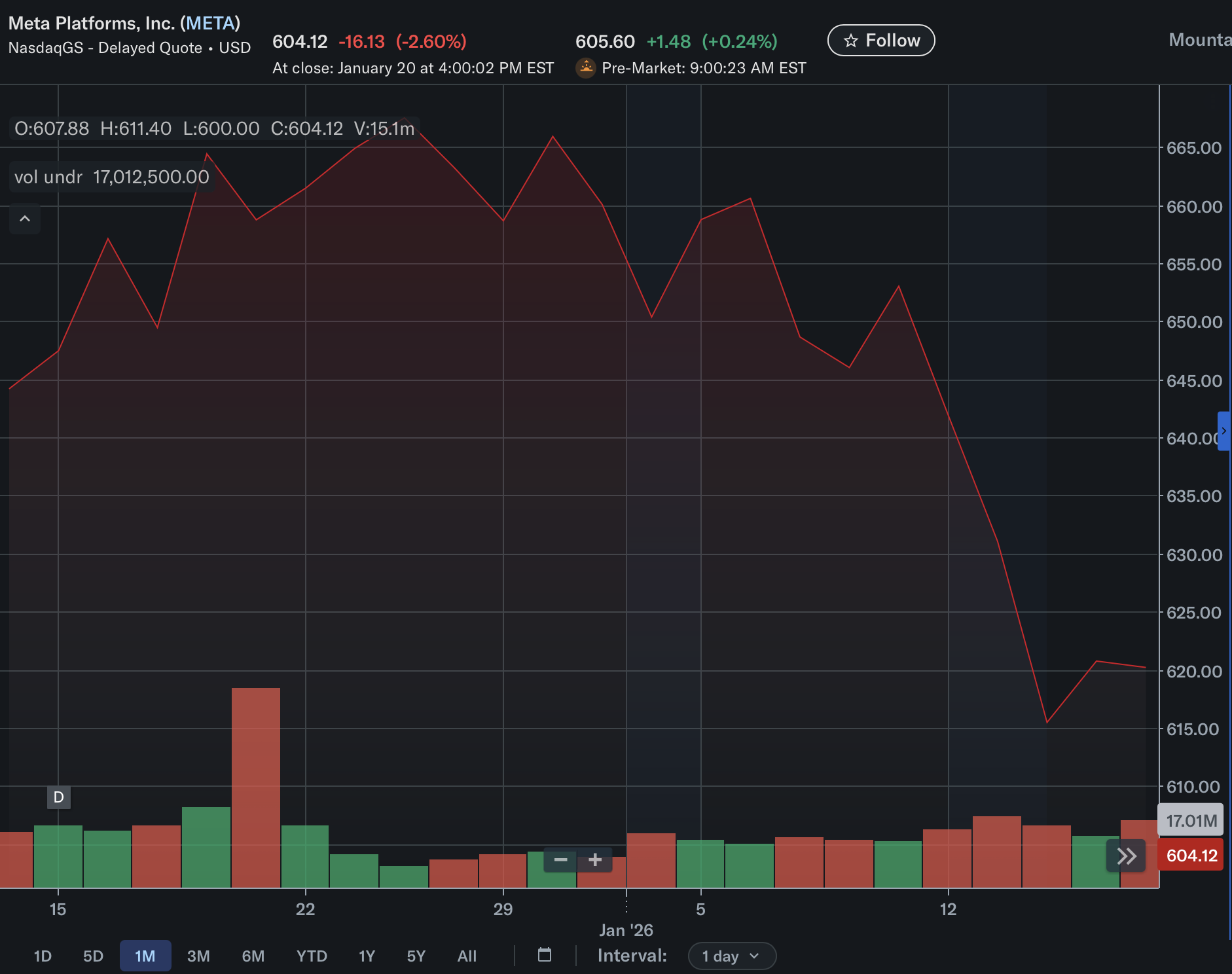Click the pre-market sunrise icon
This screenshot has height=974, width=1232.
point(586,68)
